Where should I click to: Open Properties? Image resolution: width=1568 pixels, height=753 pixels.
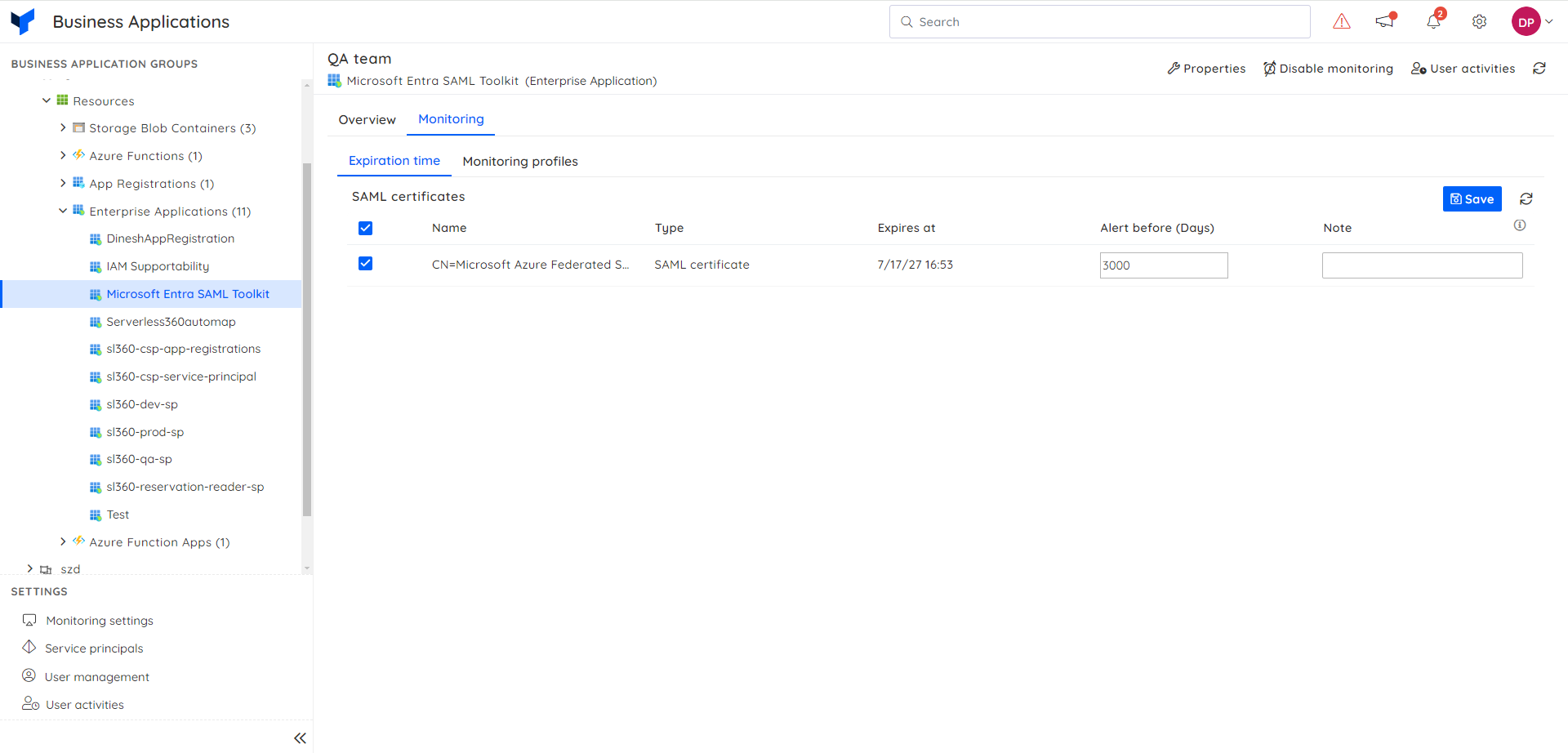[1206, 69]
